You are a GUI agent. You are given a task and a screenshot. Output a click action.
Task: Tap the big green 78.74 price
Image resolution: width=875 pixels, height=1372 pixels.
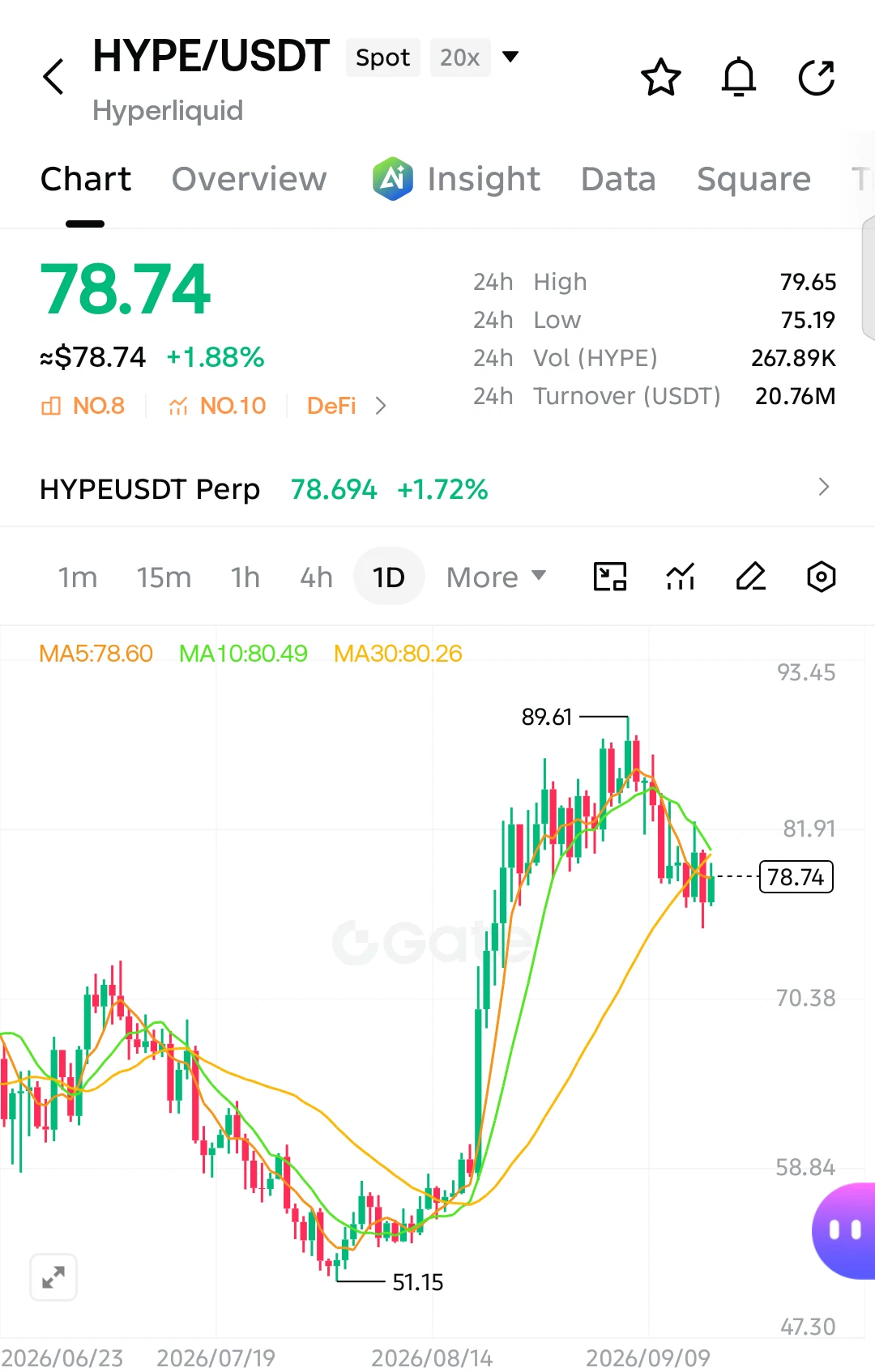[126, 290]
